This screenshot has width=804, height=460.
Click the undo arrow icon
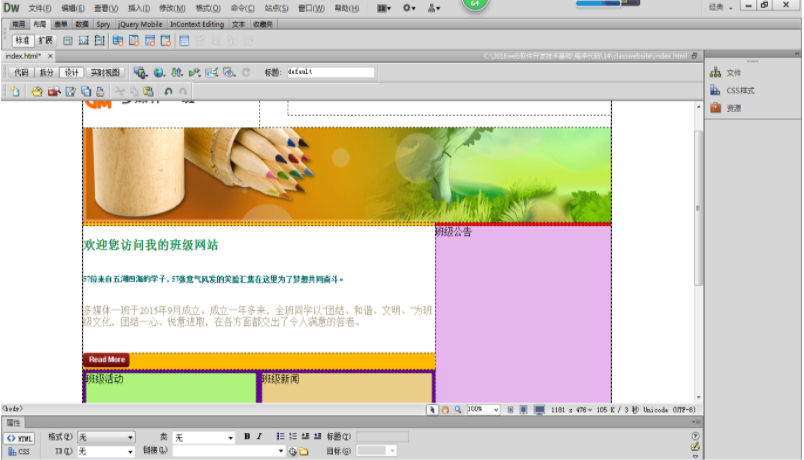pyautogui.click(x=168, y=92)
